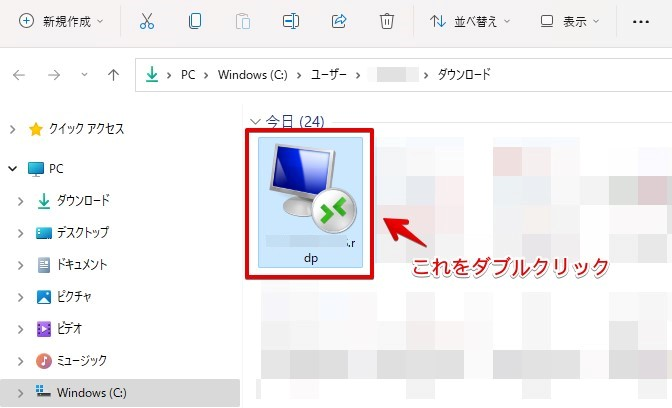Open the 新規作成 (New) menu
Screen dimensions: 672x408
61,21
